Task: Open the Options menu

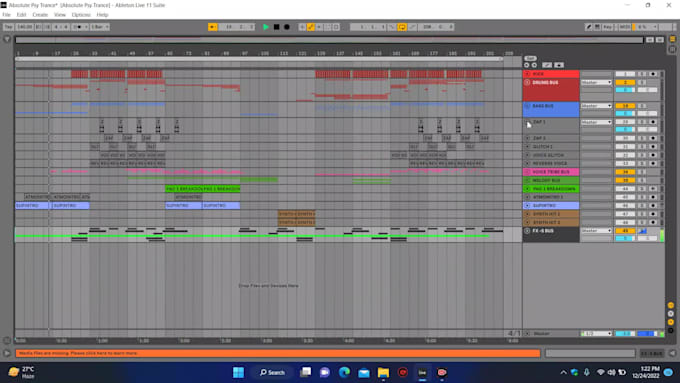Action: click(x=81, y=15)
